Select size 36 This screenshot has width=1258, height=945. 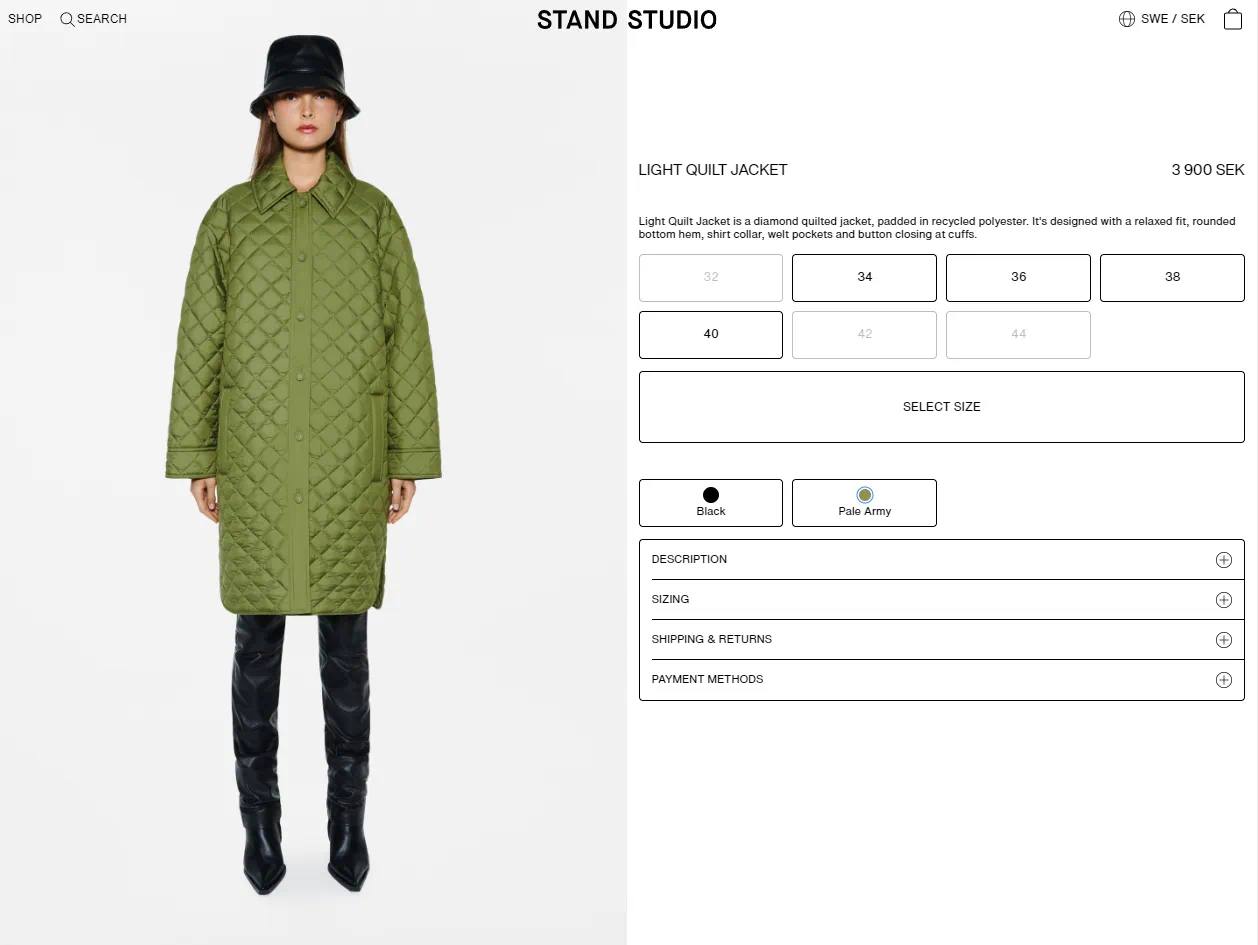1018,277
